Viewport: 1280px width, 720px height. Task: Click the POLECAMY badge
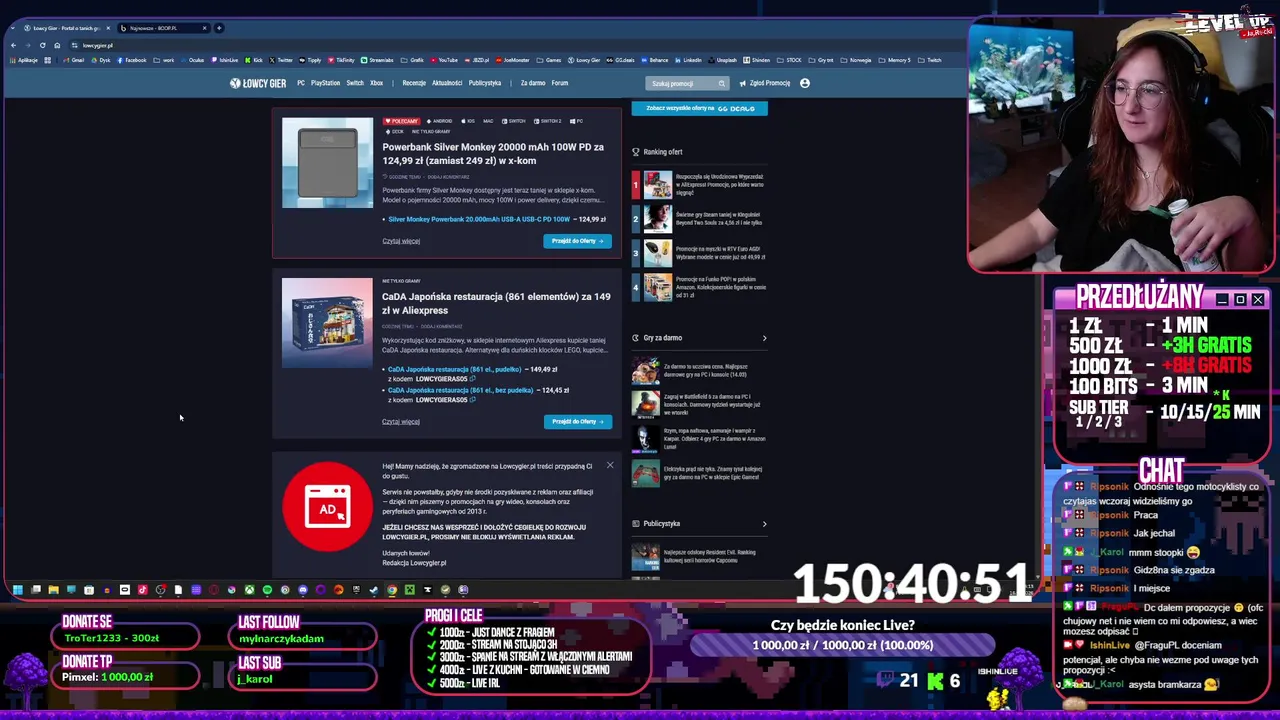(x=401, y=121)
